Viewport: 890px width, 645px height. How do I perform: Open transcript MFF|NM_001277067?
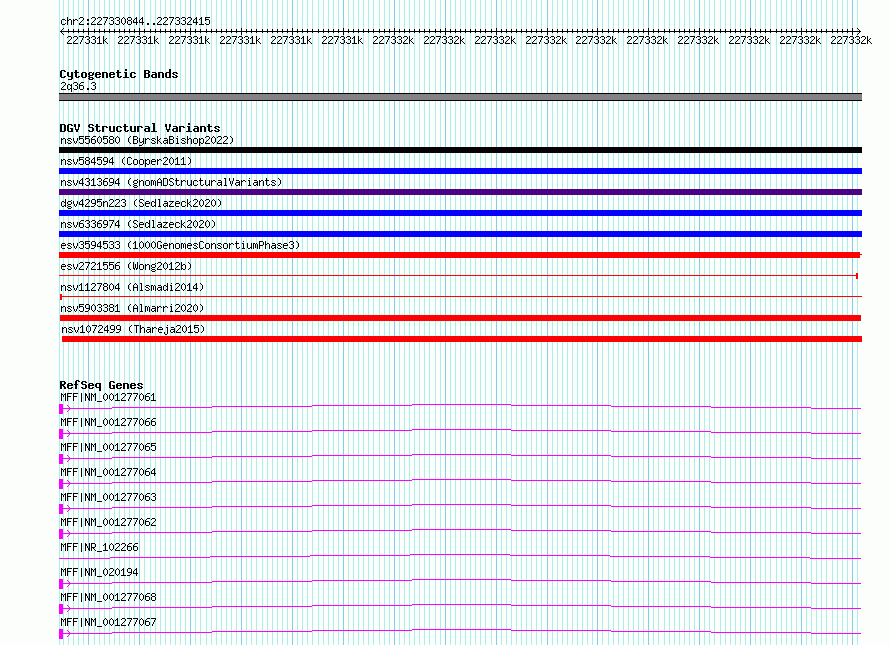(x=108, y=622)
